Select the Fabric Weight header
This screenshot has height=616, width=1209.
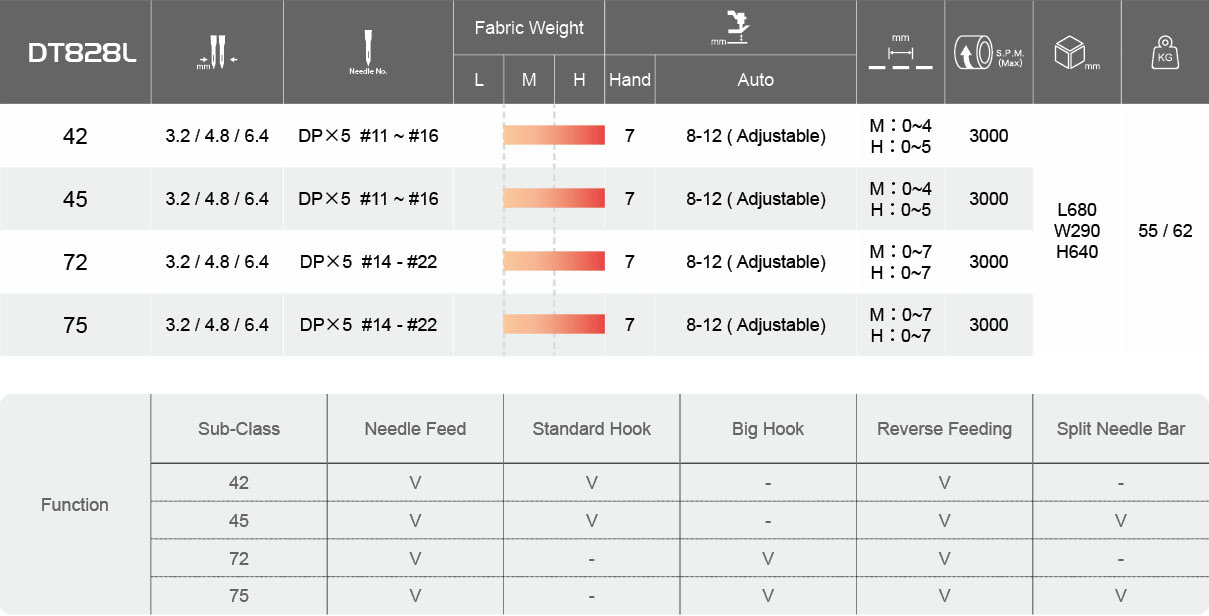529,28
